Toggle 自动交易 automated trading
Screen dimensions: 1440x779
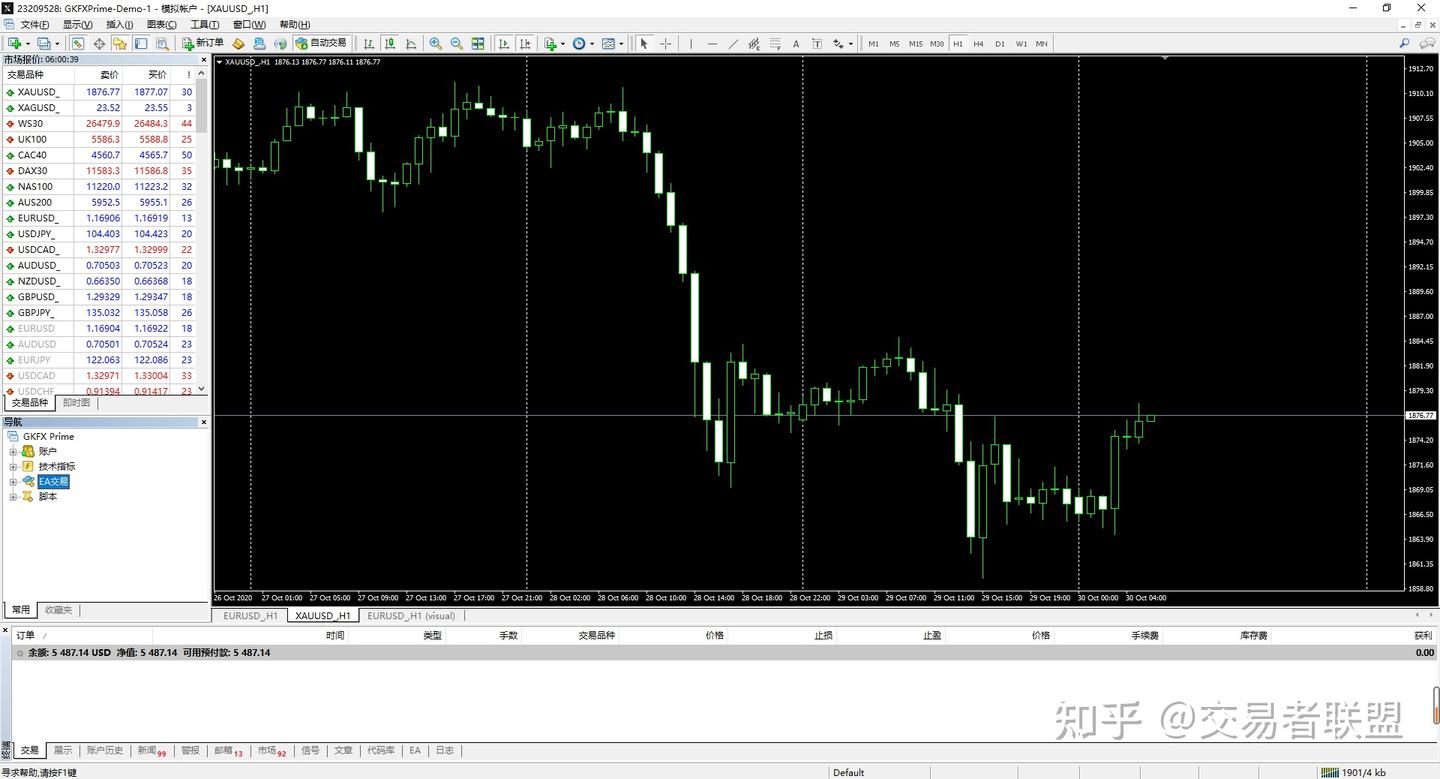[x=320, y=43]
